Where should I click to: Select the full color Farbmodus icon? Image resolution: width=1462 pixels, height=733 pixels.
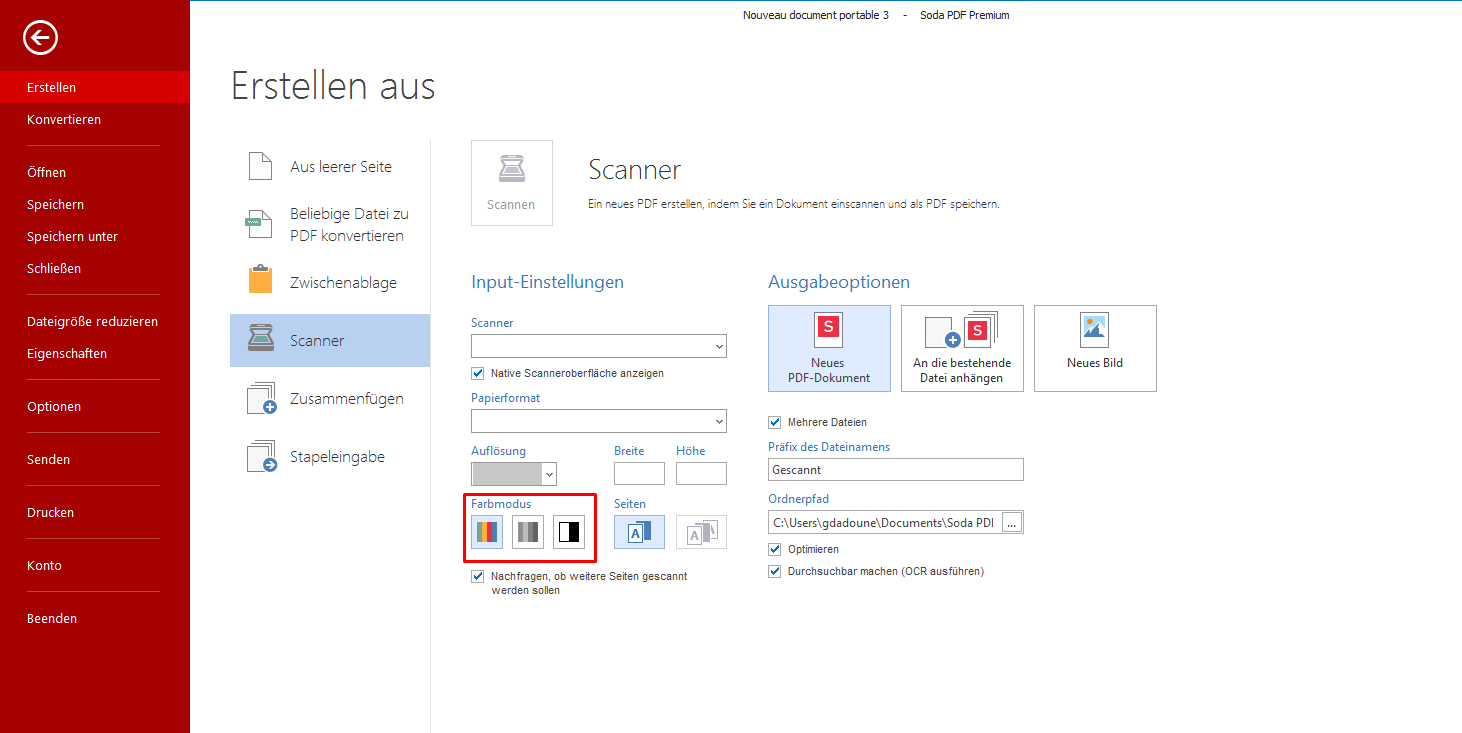click(x=487, y=532)
